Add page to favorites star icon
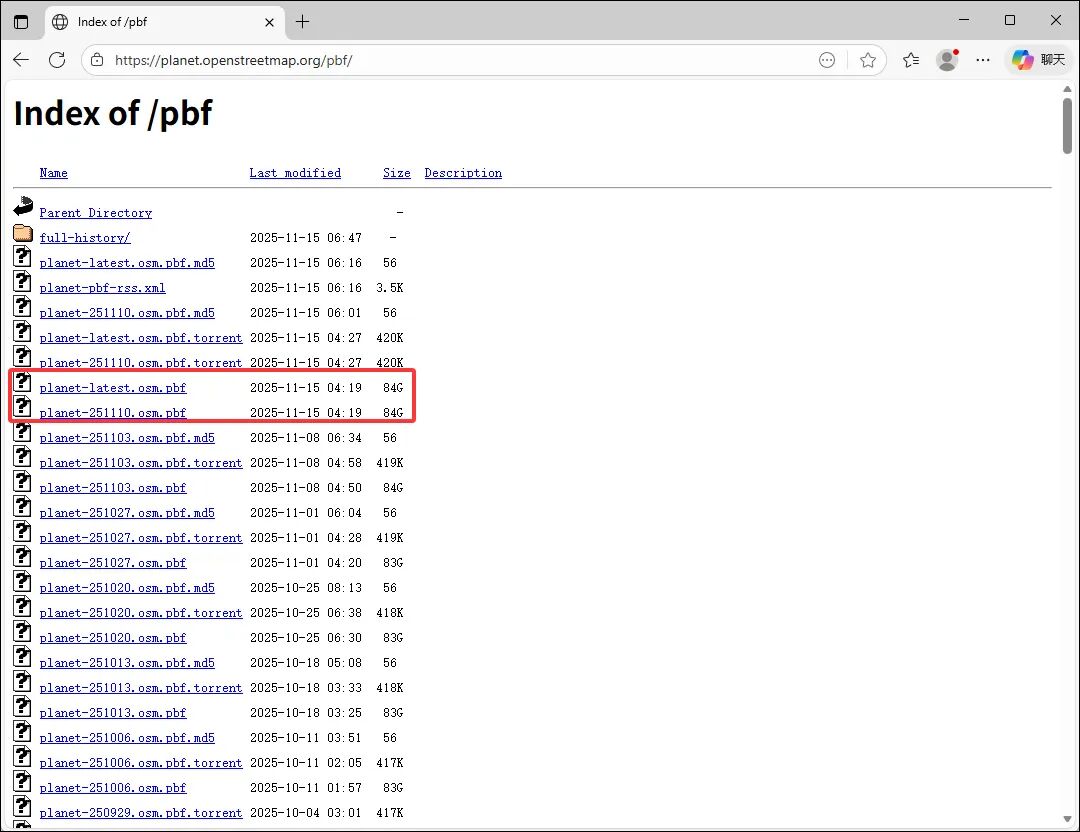The image size is (1080, 832). [868, 60]
